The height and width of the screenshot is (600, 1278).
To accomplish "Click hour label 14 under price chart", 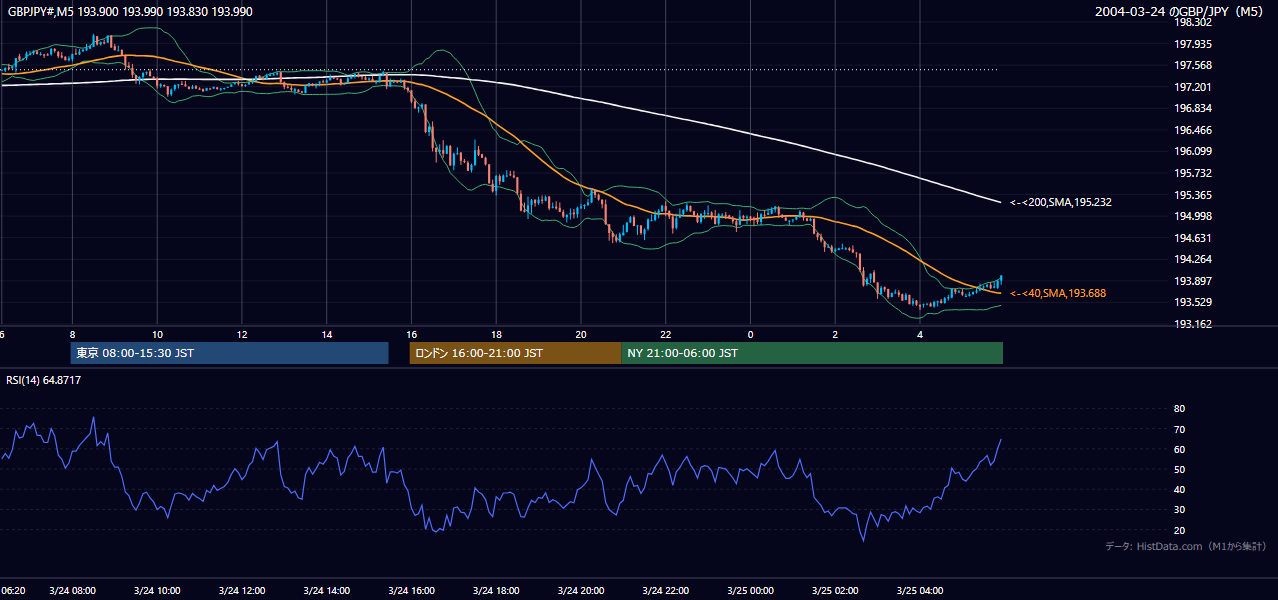I will [327, 334].
